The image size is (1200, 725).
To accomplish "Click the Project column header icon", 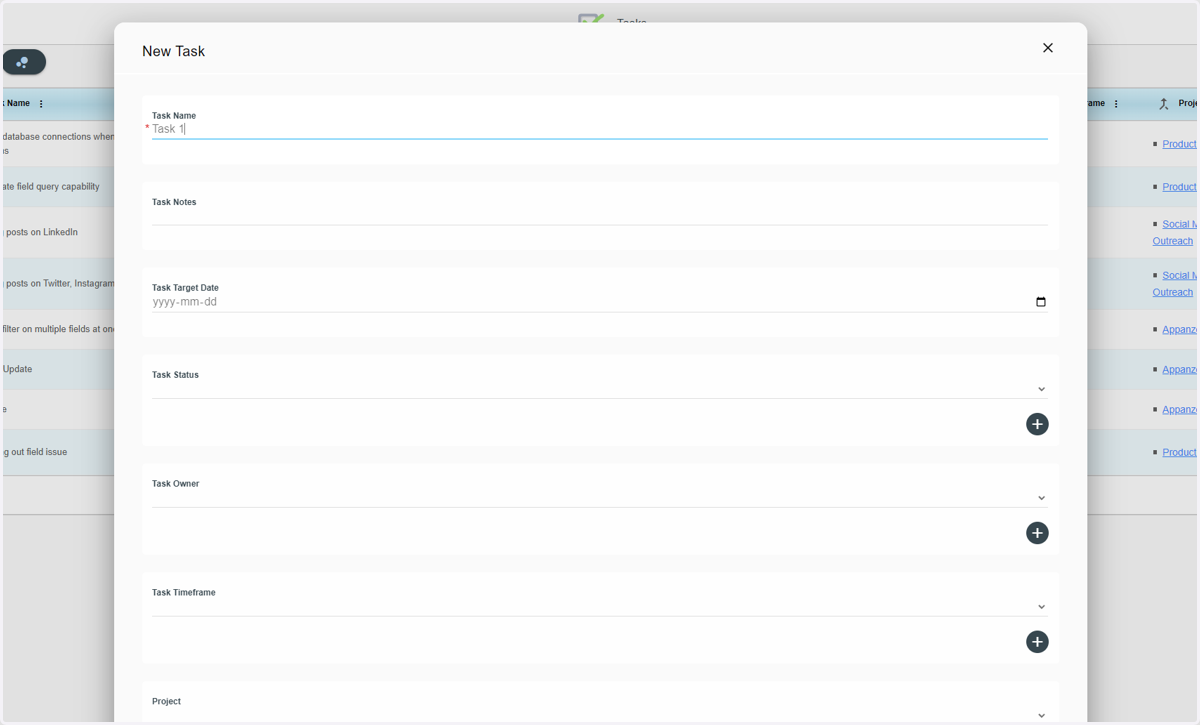I will coord(1163,104).
